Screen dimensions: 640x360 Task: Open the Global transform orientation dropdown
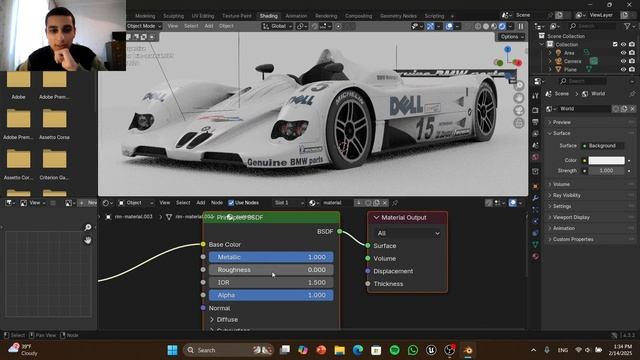[278, 26]
